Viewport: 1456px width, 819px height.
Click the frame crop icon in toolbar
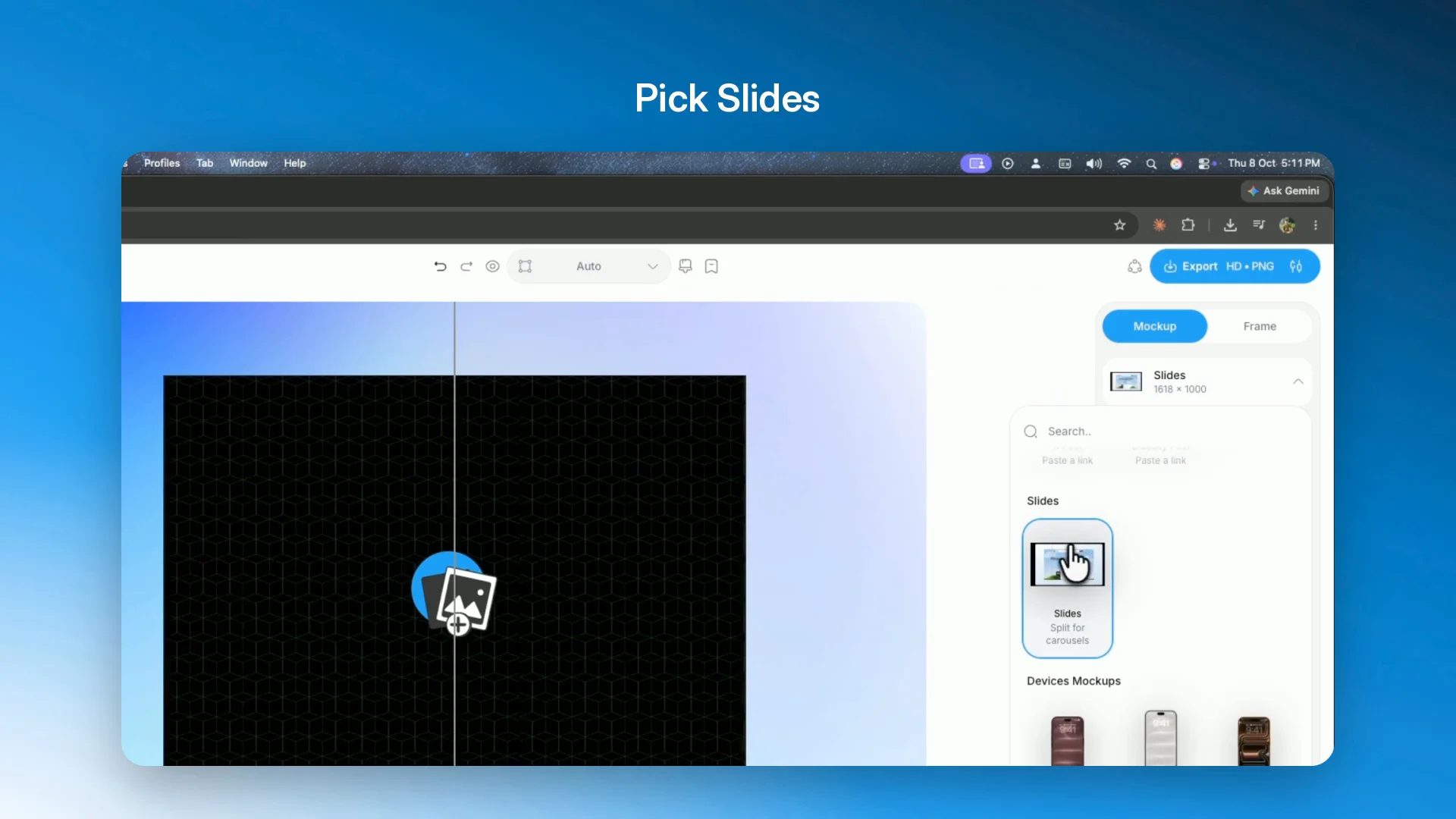(x=525, y=266)
